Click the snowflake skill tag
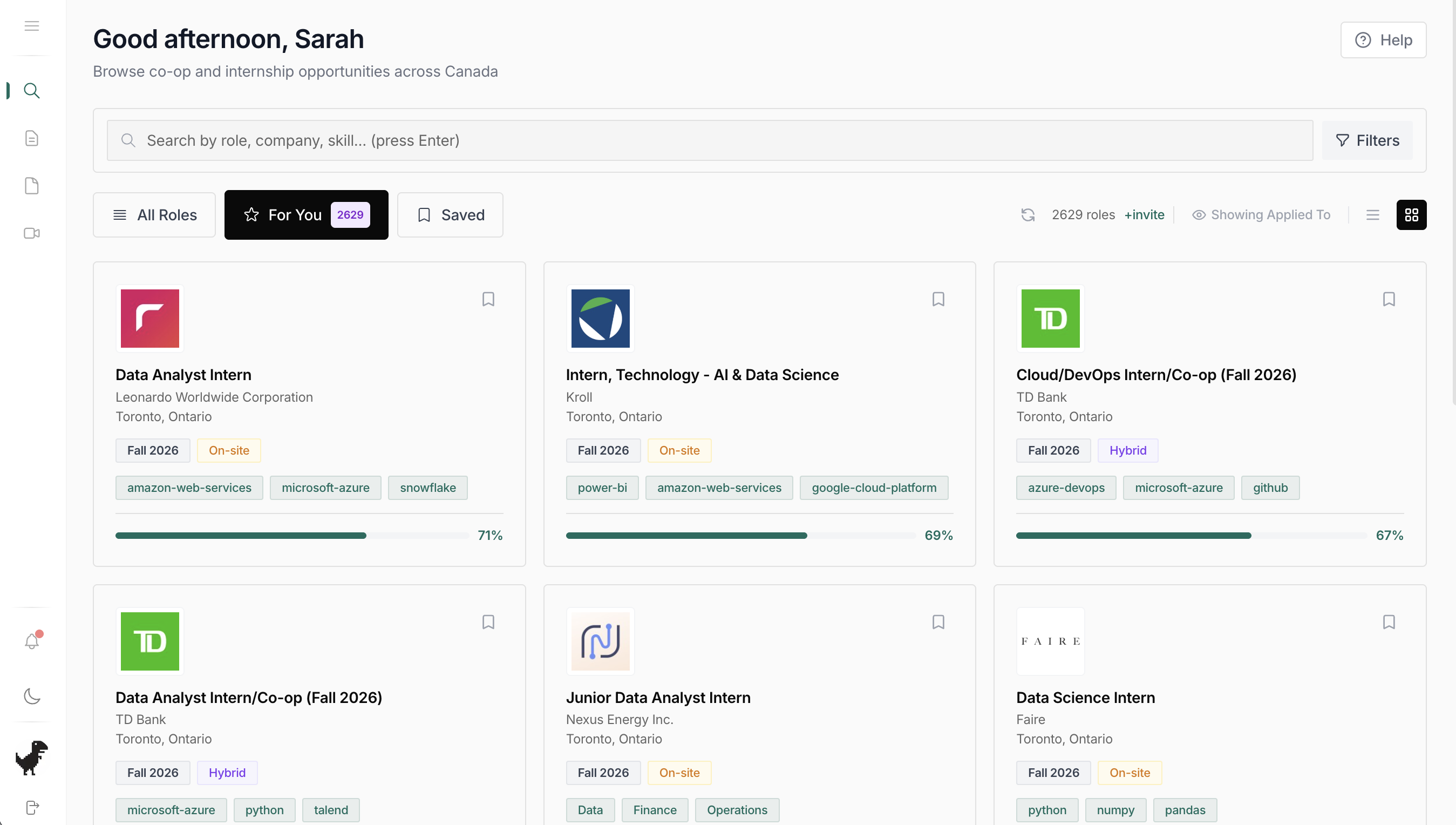Screen dimensions: 1456x825 click(427, 488)
